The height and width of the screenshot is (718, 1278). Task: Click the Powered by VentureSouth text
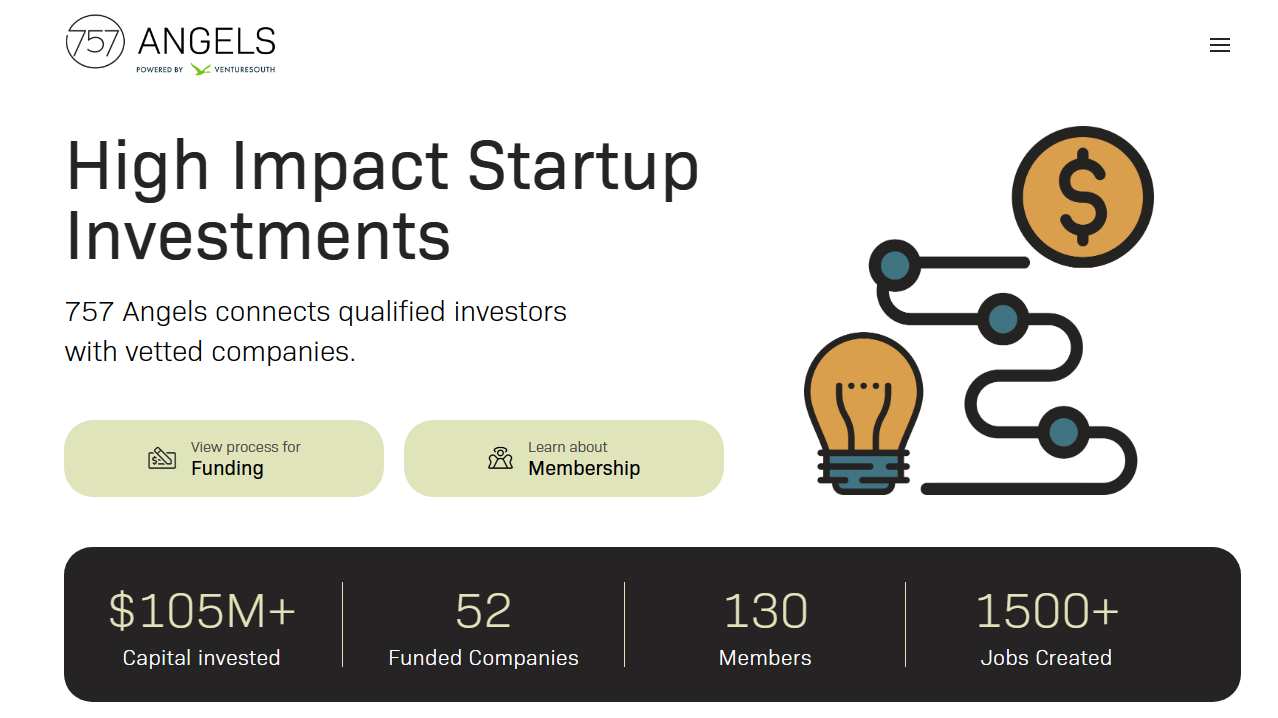[206, 70]
